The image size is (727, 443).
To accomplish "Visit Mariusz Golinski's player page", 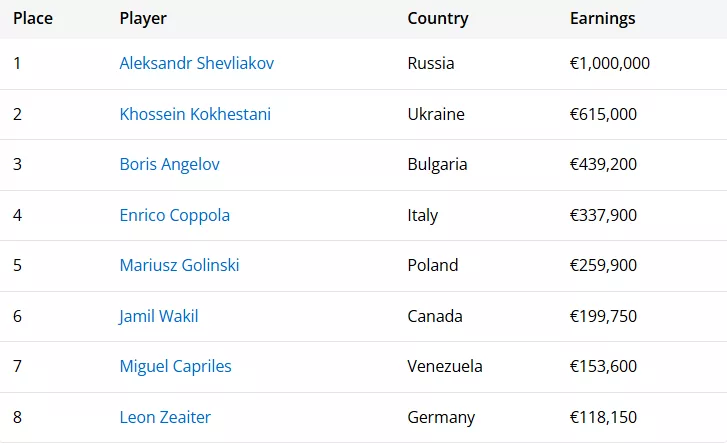I will pyautogui.click(x=179, y=265).
